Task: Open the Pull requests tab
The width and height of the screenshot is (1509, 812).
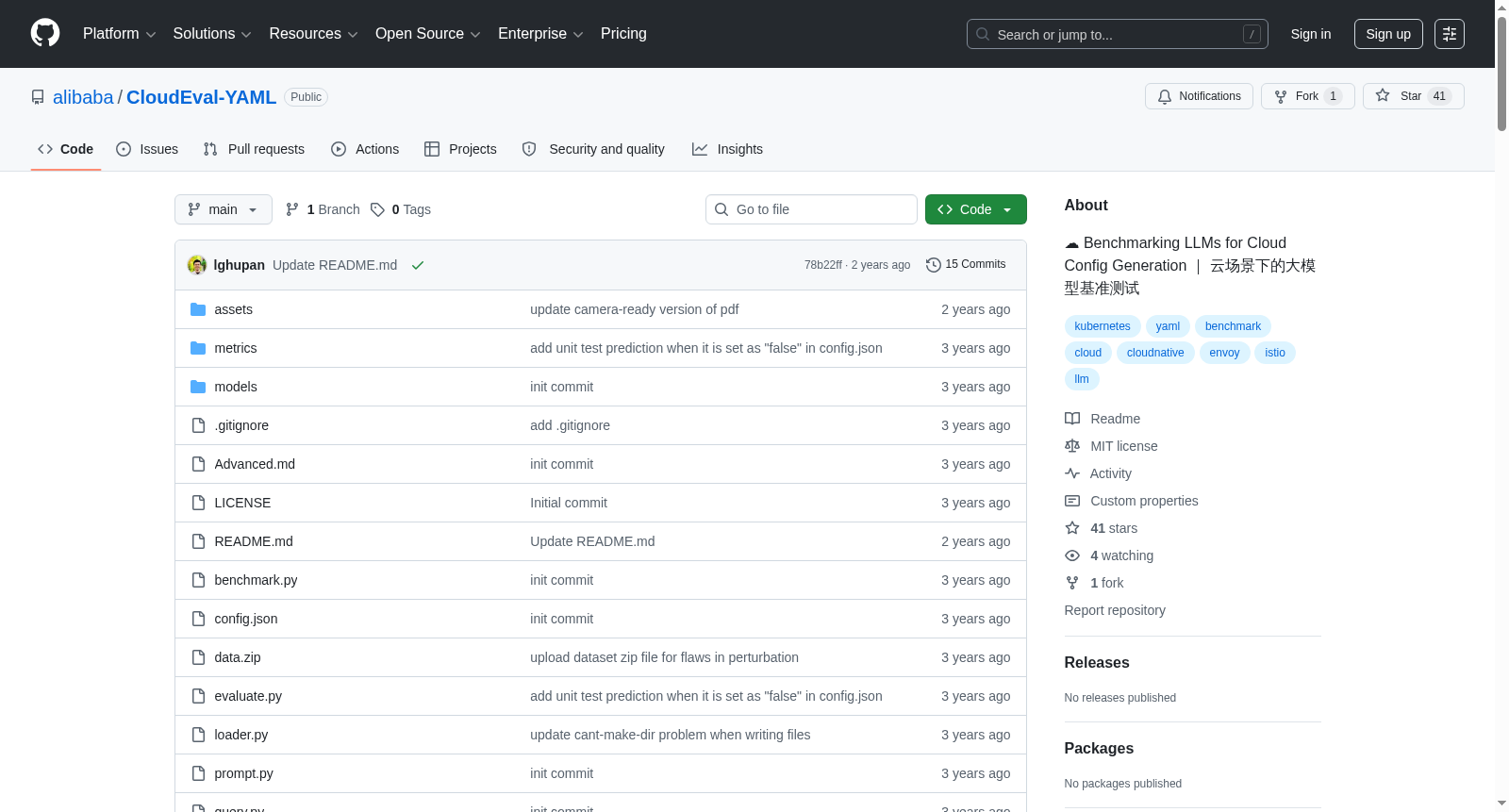Action: click(x=254, y=149)
